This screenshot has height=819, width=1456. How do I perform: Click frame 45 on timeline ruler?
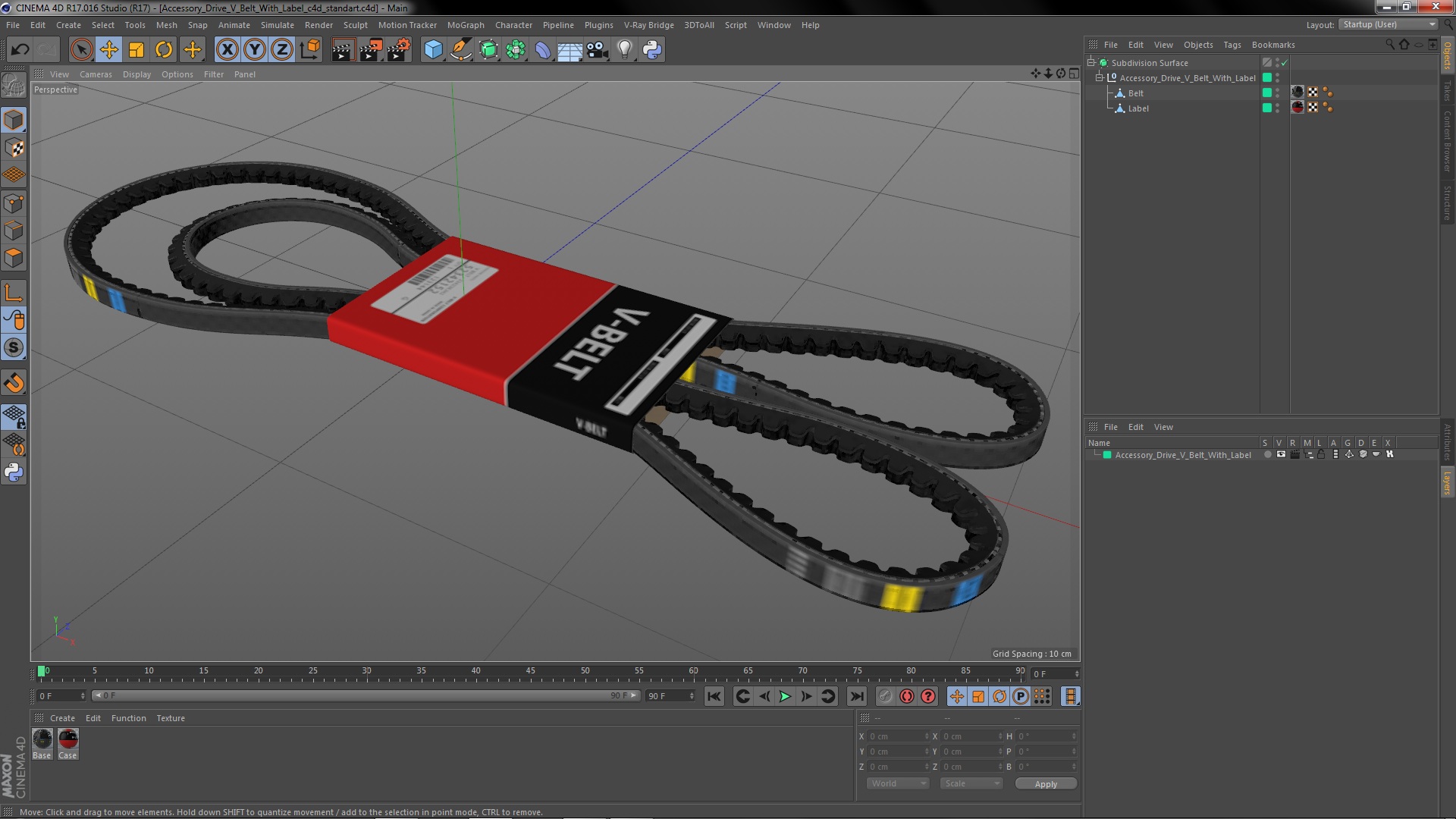click(530, 671)
